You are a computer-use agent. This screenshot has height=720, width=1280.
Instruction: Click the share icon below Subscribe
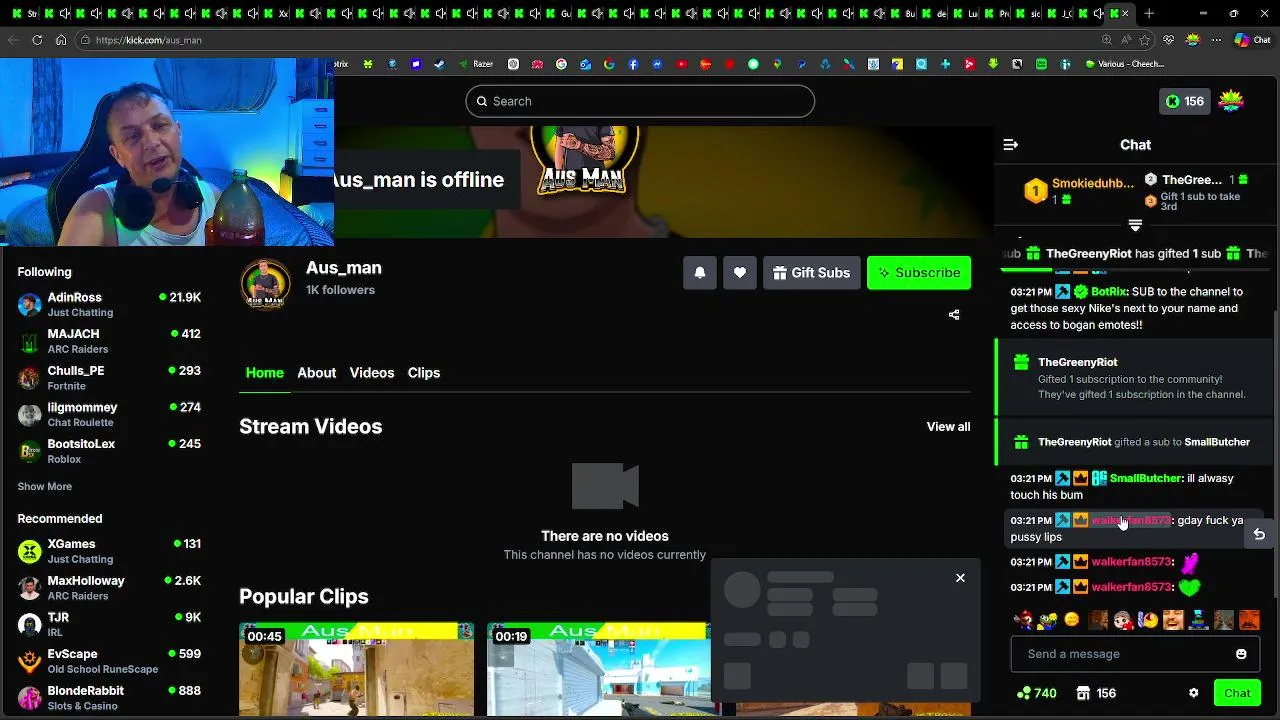click(x=954, y=315)
